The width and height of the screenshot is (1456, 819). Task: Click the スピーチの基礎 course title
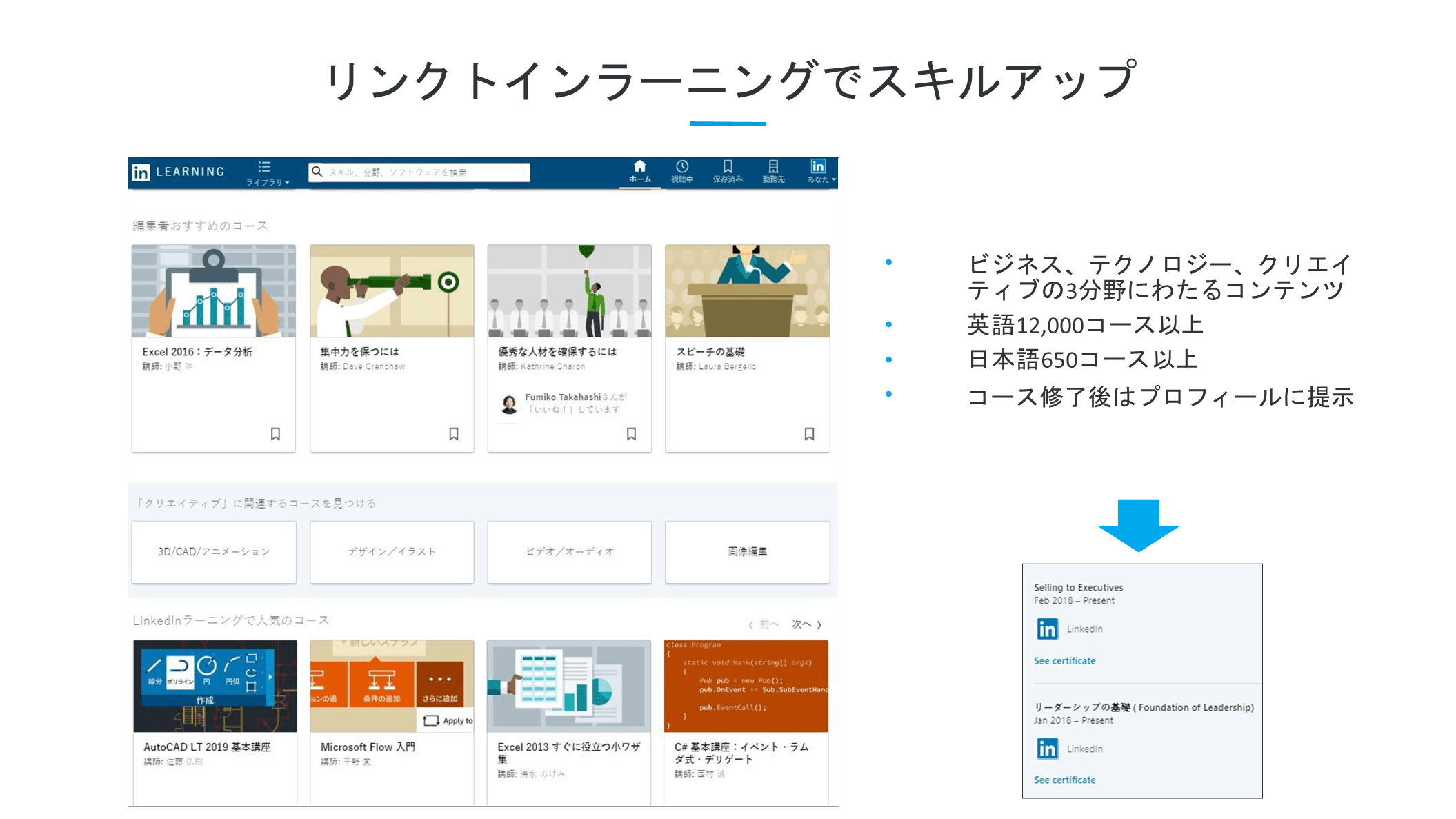click(710, 352)
